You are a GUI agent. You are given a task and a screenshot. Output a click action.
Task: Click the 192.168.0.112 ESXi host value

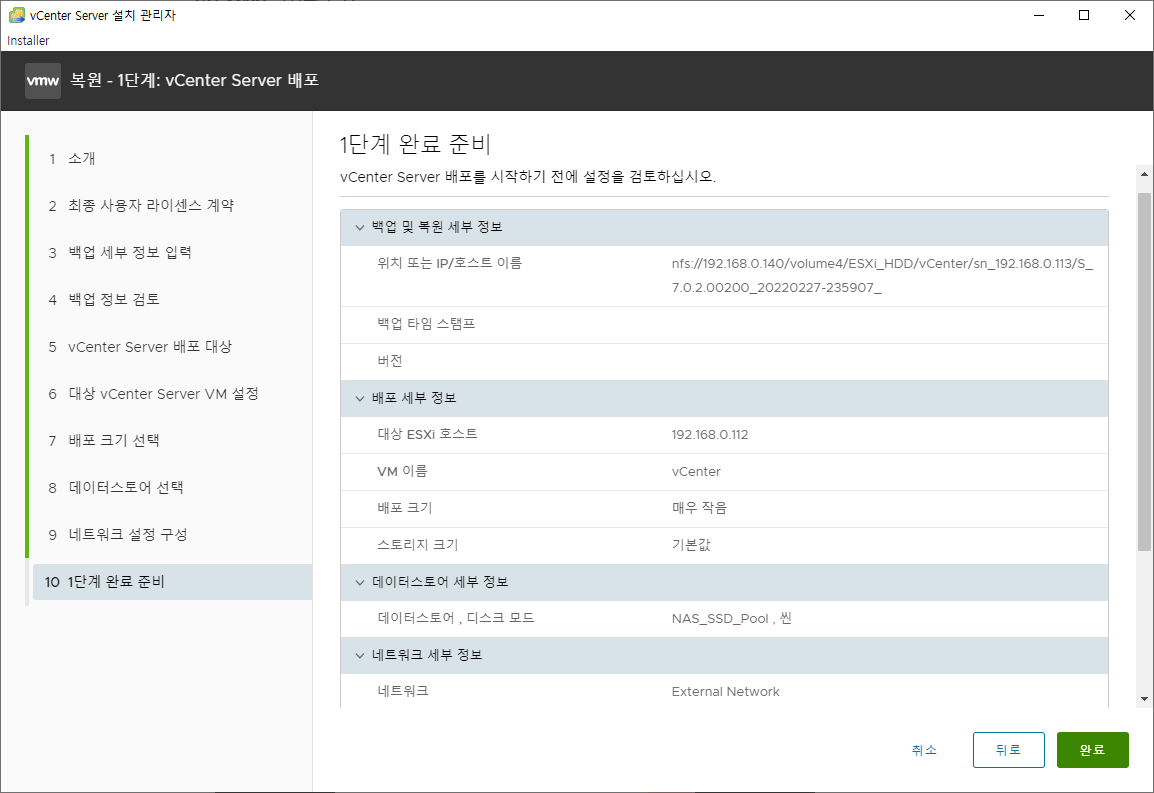pyautogui.click(x=709, y=434)
